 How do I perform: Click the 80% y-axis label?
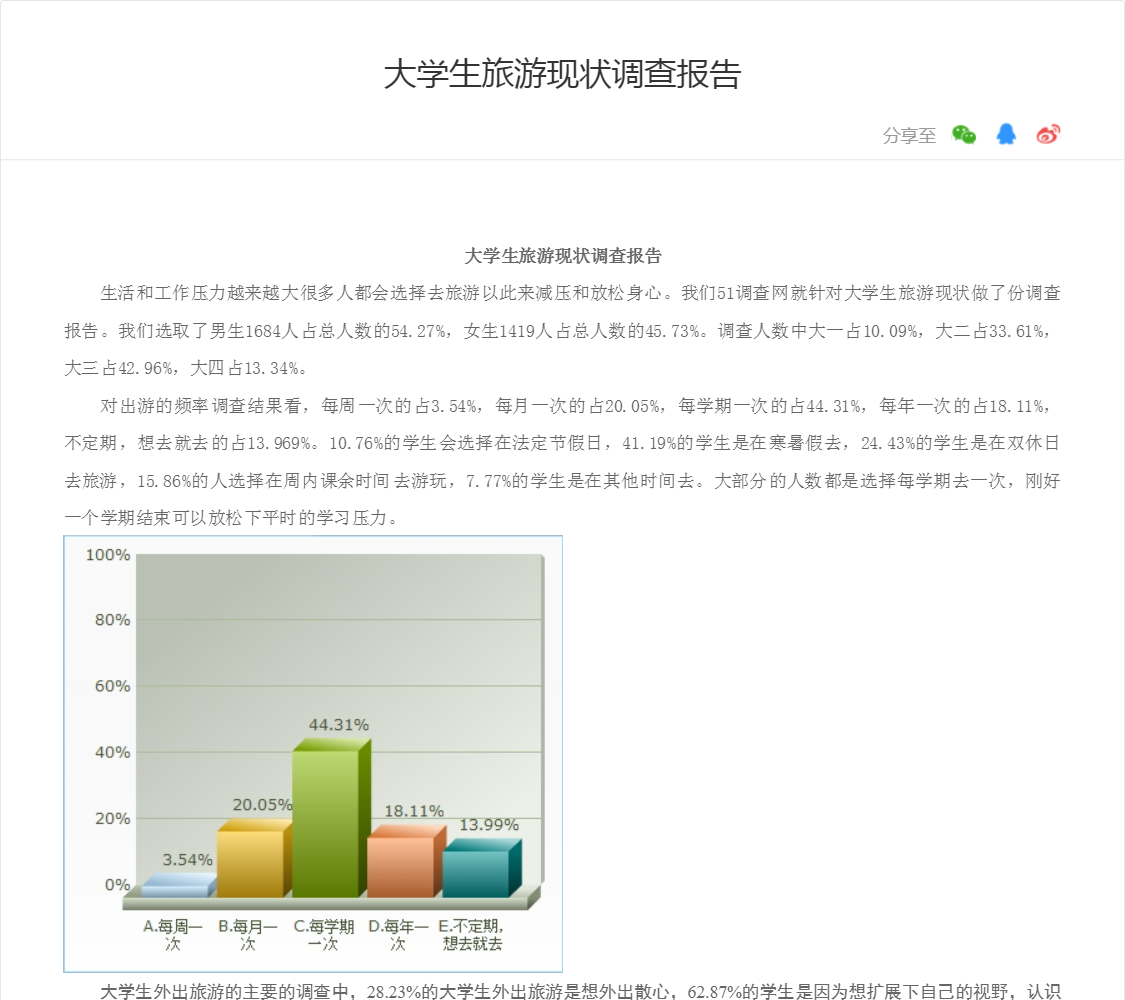click(x=113, y=620)
